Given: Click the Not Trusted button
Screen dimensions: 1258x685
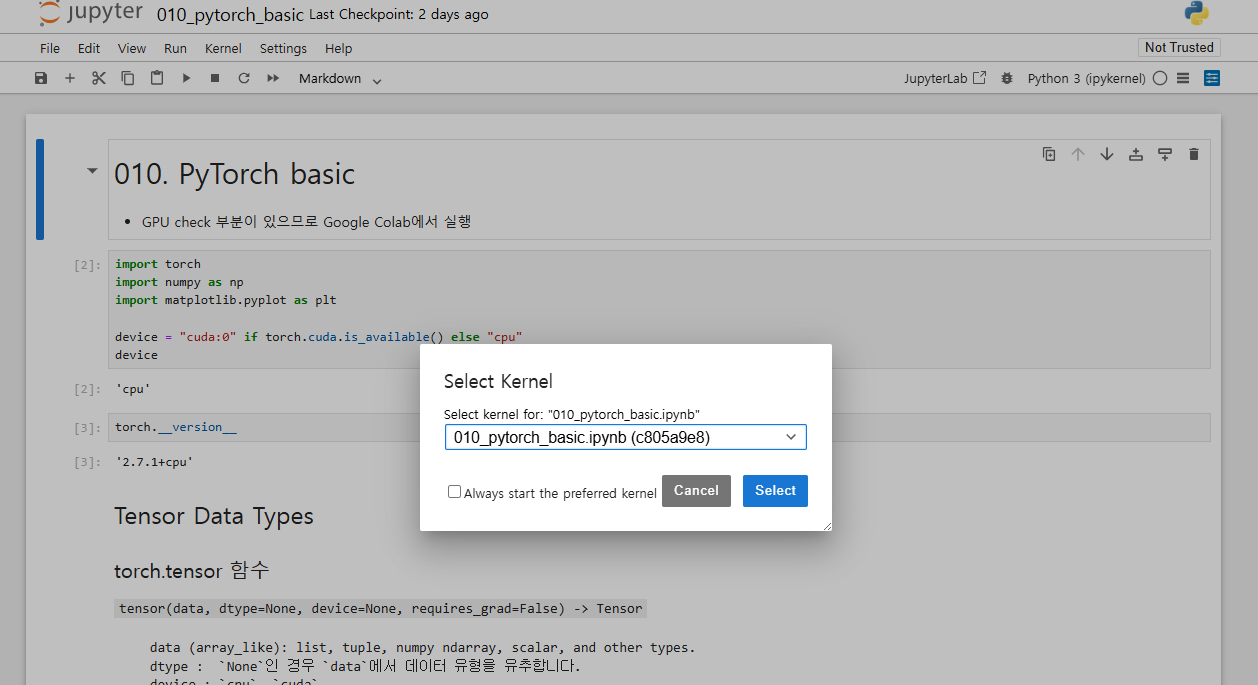Looking at the screenshot, I should click(1179, 47).
